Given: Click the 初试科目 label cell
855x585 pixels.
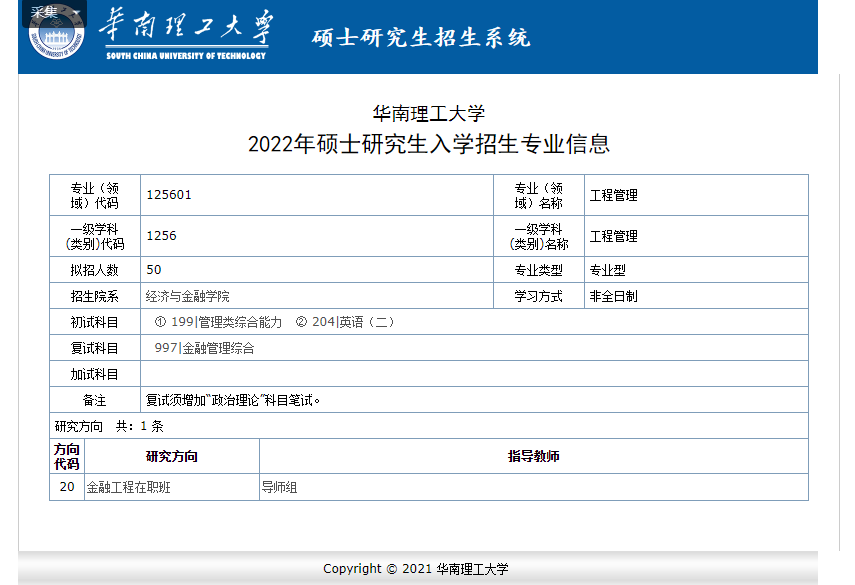Looking at the screenshot, I should (x=95, y=322).
